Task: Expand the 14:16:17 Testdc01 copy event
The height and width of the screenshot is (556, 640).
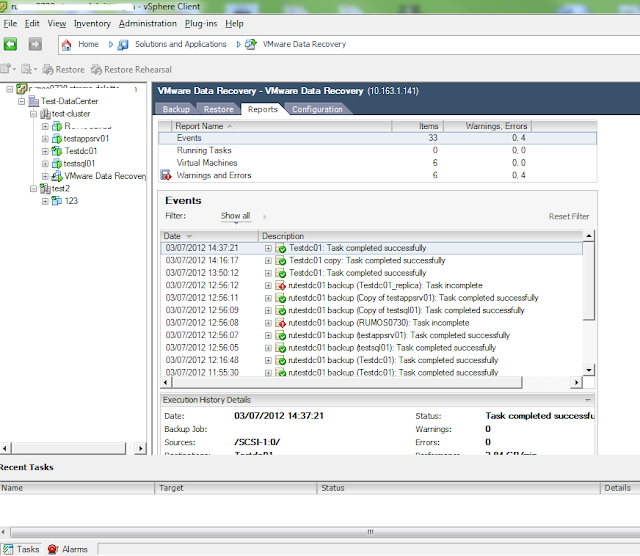Action: (x=268, y=261)
